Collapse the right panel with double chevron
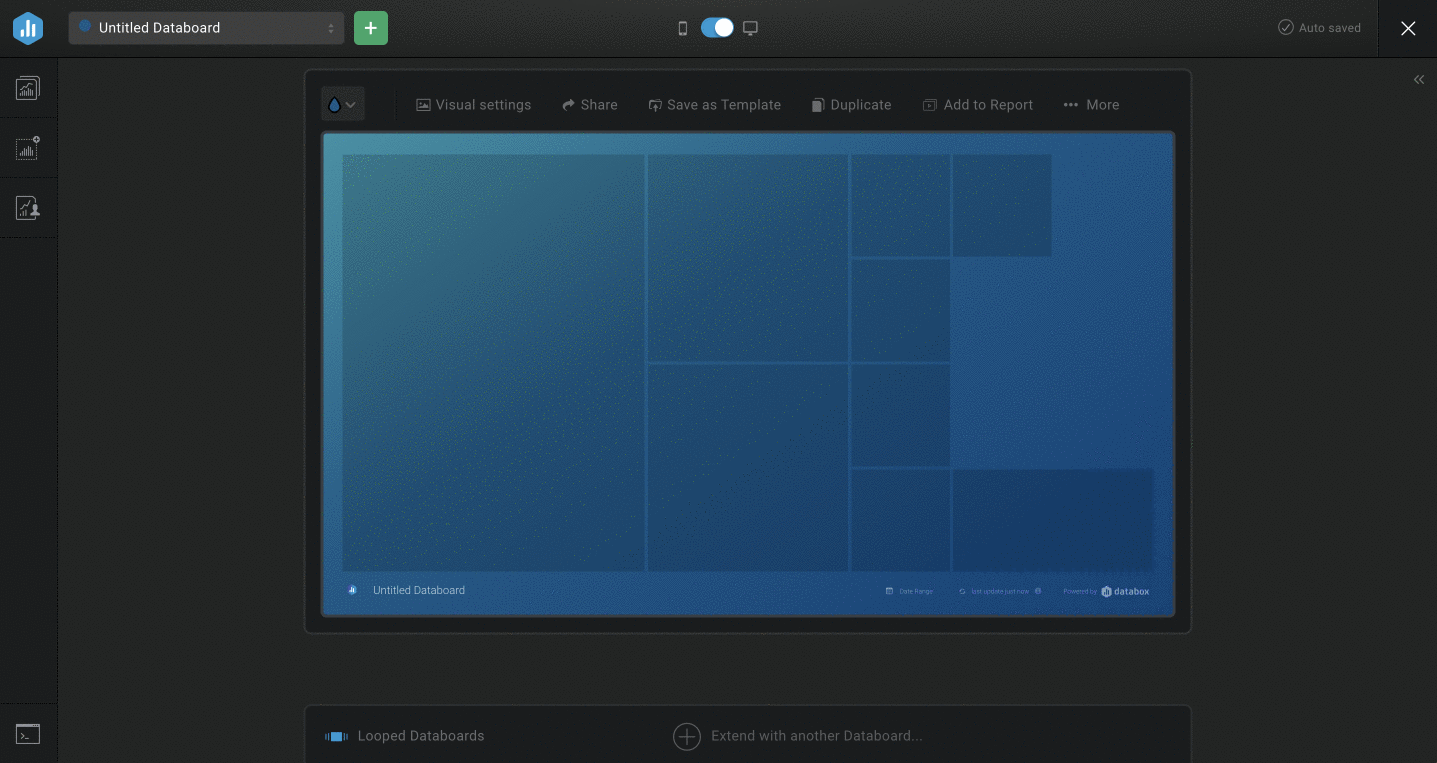The height and width of the screenshot is (763, 1437). 1418,80
